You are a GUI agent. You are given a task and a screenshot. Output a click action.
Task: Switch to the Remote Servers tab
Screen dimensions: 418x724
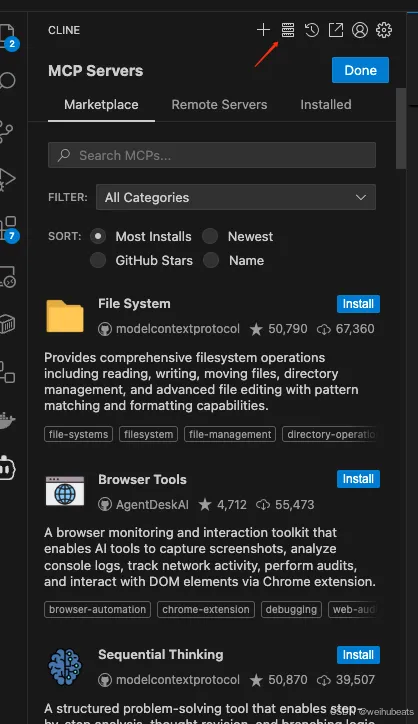coord(219,105)
